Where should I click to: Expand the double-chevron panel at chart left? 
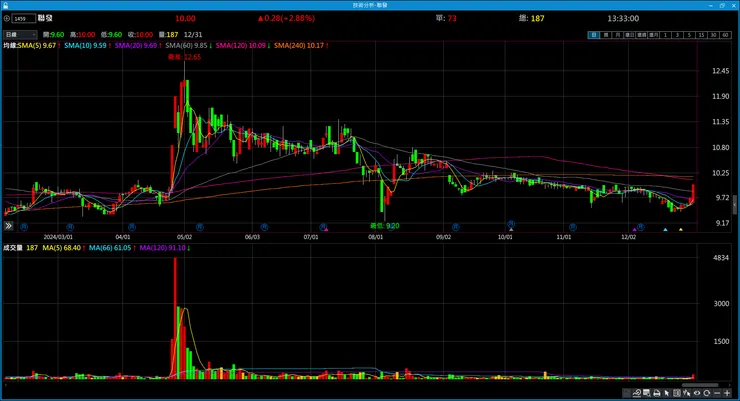(8, 226)
